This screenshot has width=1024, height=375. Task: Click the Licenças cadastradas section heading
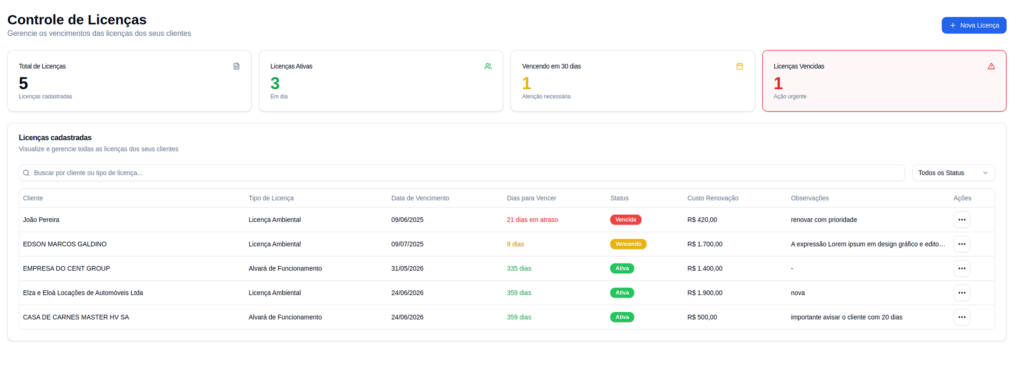[55, 137]
